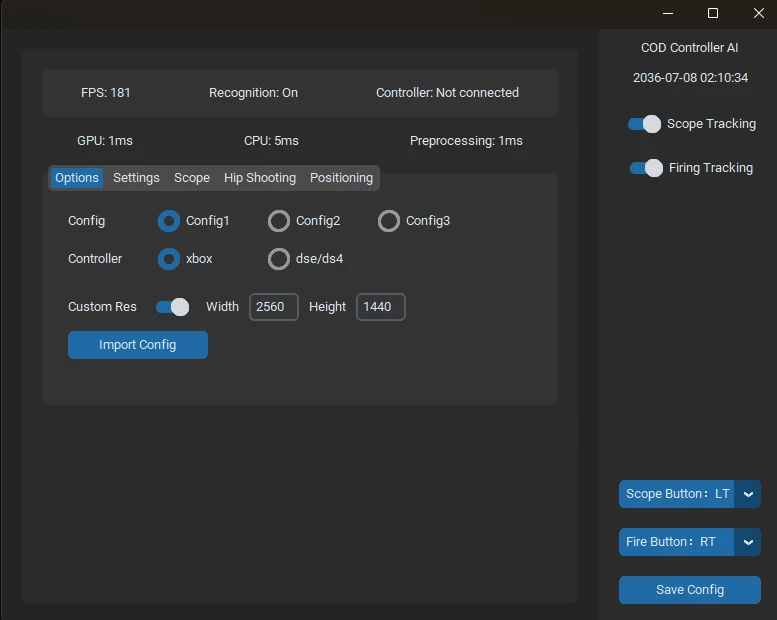Click the Preprocessing: 1ms readout
Screen dimensions: 777x620
tap(466, 141)
